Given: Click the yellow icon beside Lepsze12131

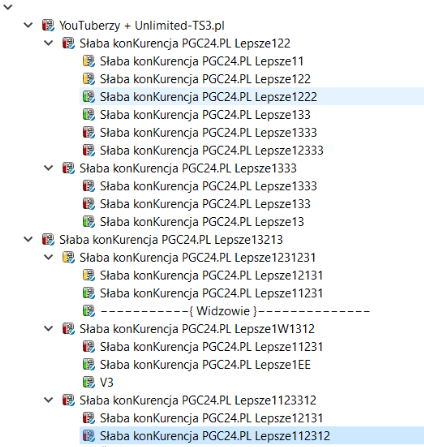Looking at the screenshot, I should (89, 275).
